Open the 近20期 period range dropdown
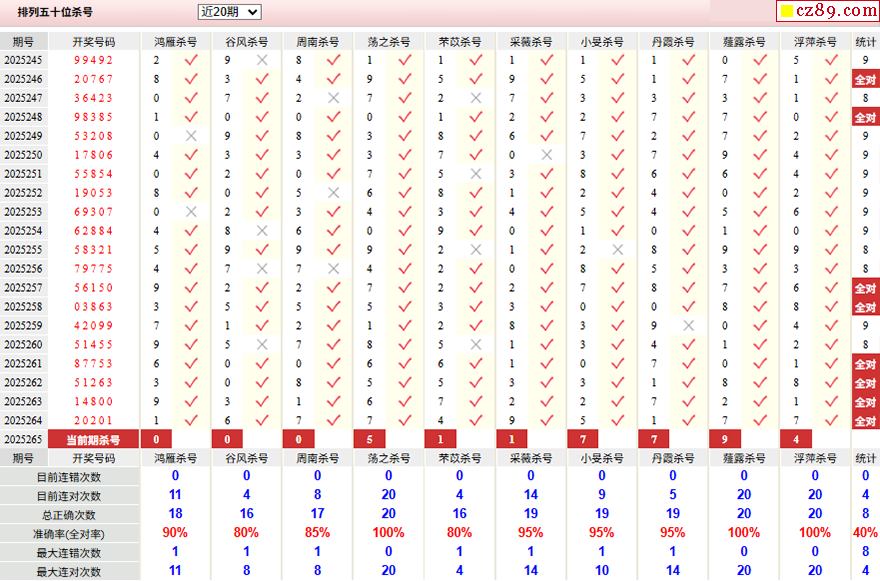Image resolution: width=880 pixels, height=581 pixels. coord(230,12)
